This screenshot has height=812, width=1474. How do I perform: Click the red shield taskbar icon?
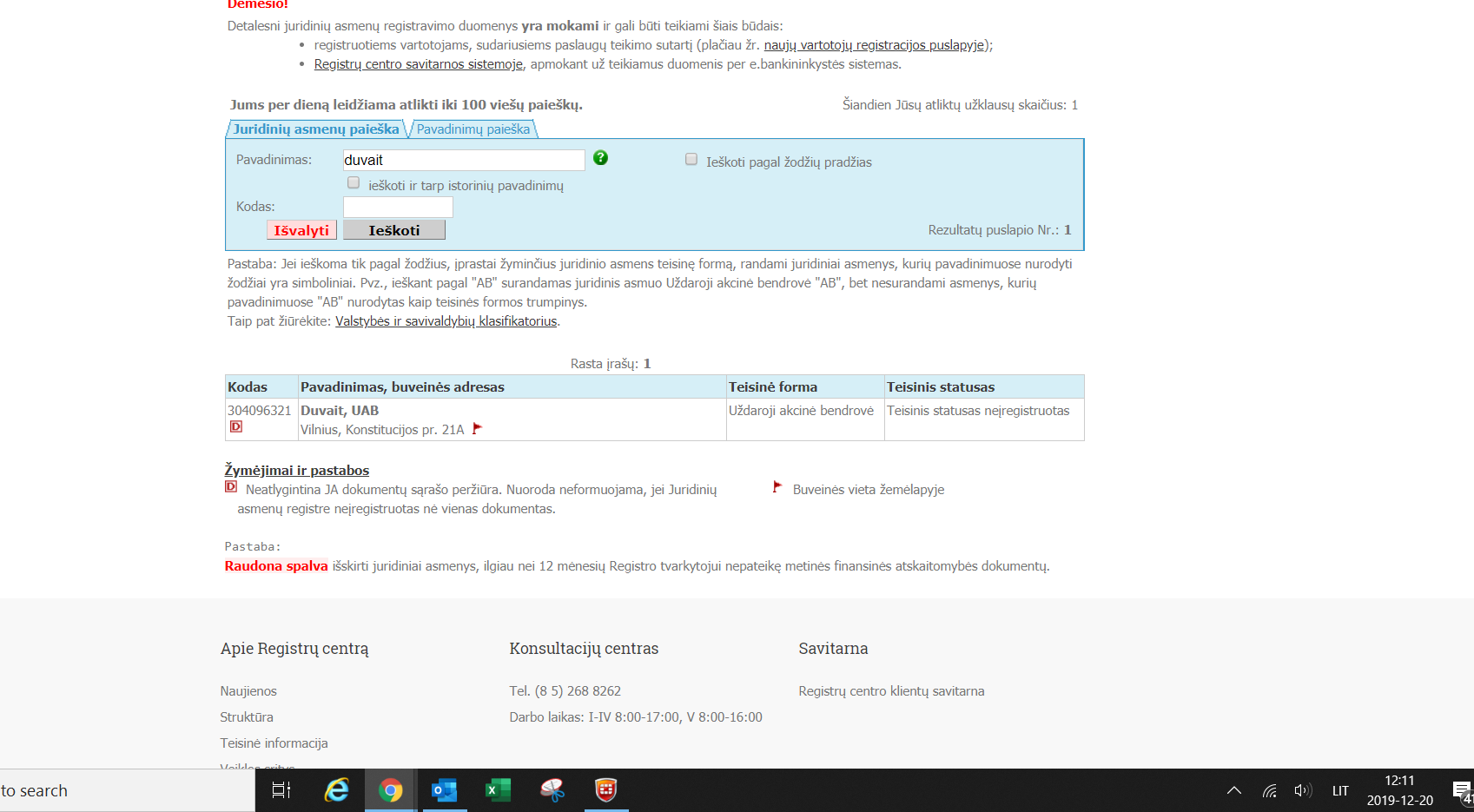pyautogui.click(x=605, y=790)
